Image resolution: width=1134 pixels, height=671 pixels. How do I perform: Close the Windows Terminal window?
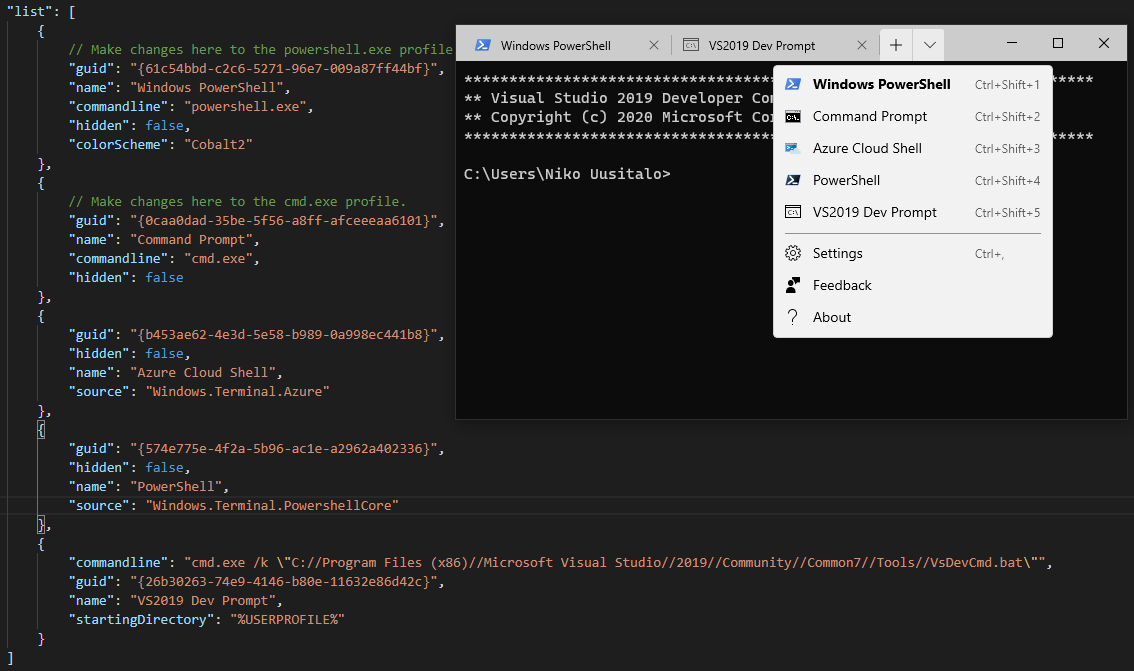(x=1104, y=43)
